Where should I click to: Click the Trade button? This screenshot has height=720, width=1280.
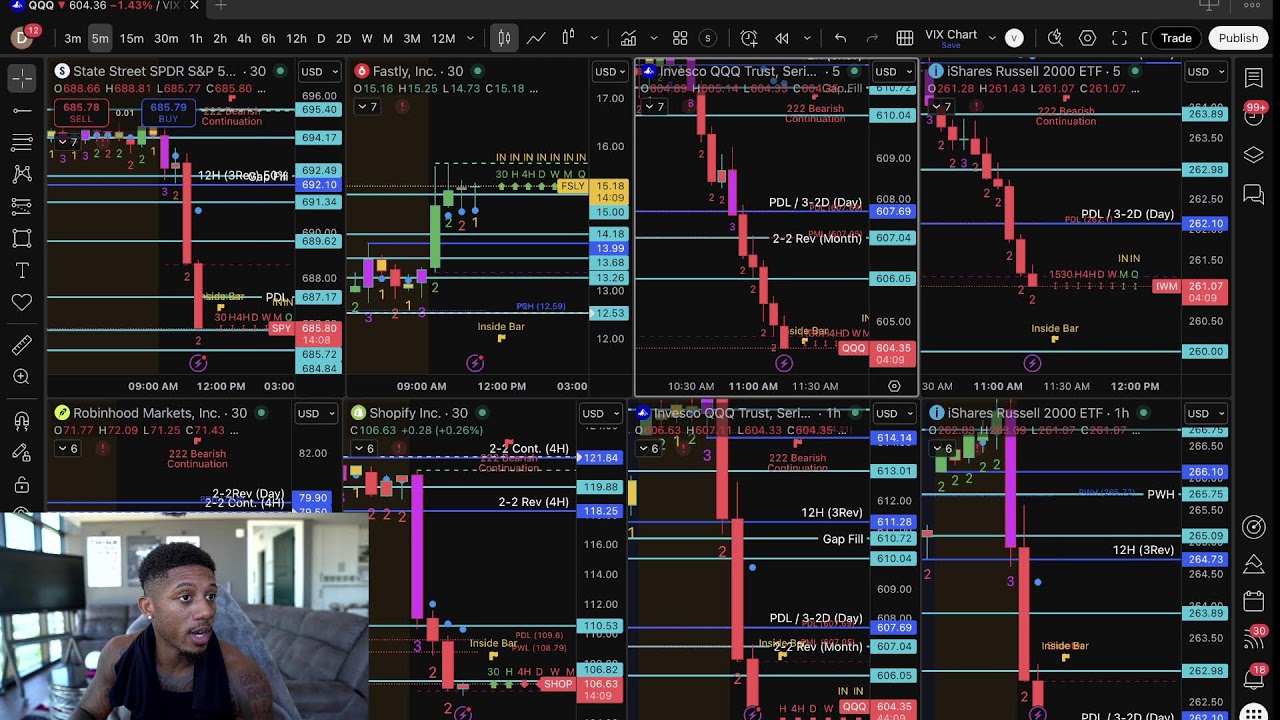1176,38
